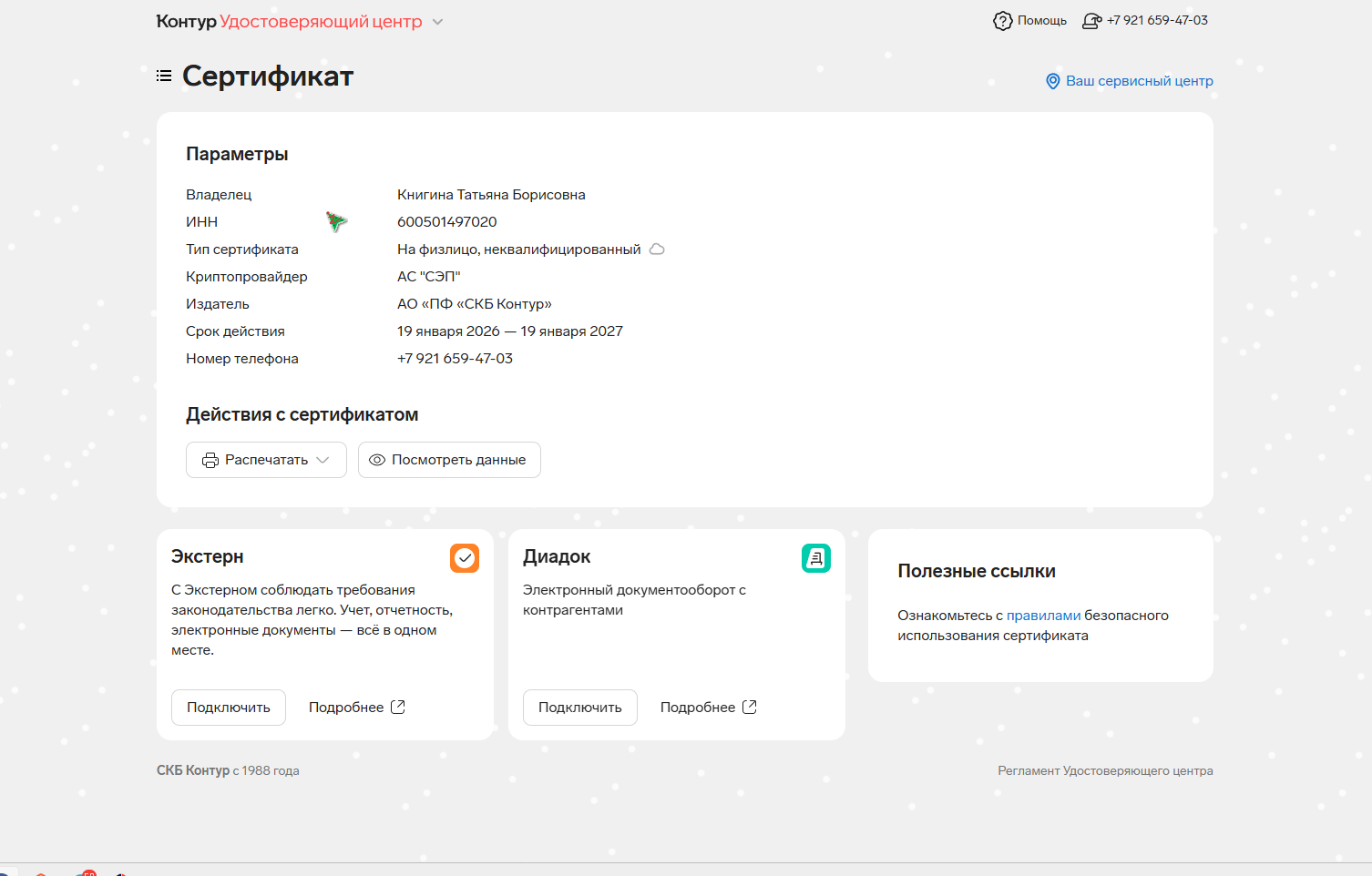Screen dimensions: 1372x876
Task: Open Регламент Удостоверяющего центра footer link
Action: (1105, 771)
